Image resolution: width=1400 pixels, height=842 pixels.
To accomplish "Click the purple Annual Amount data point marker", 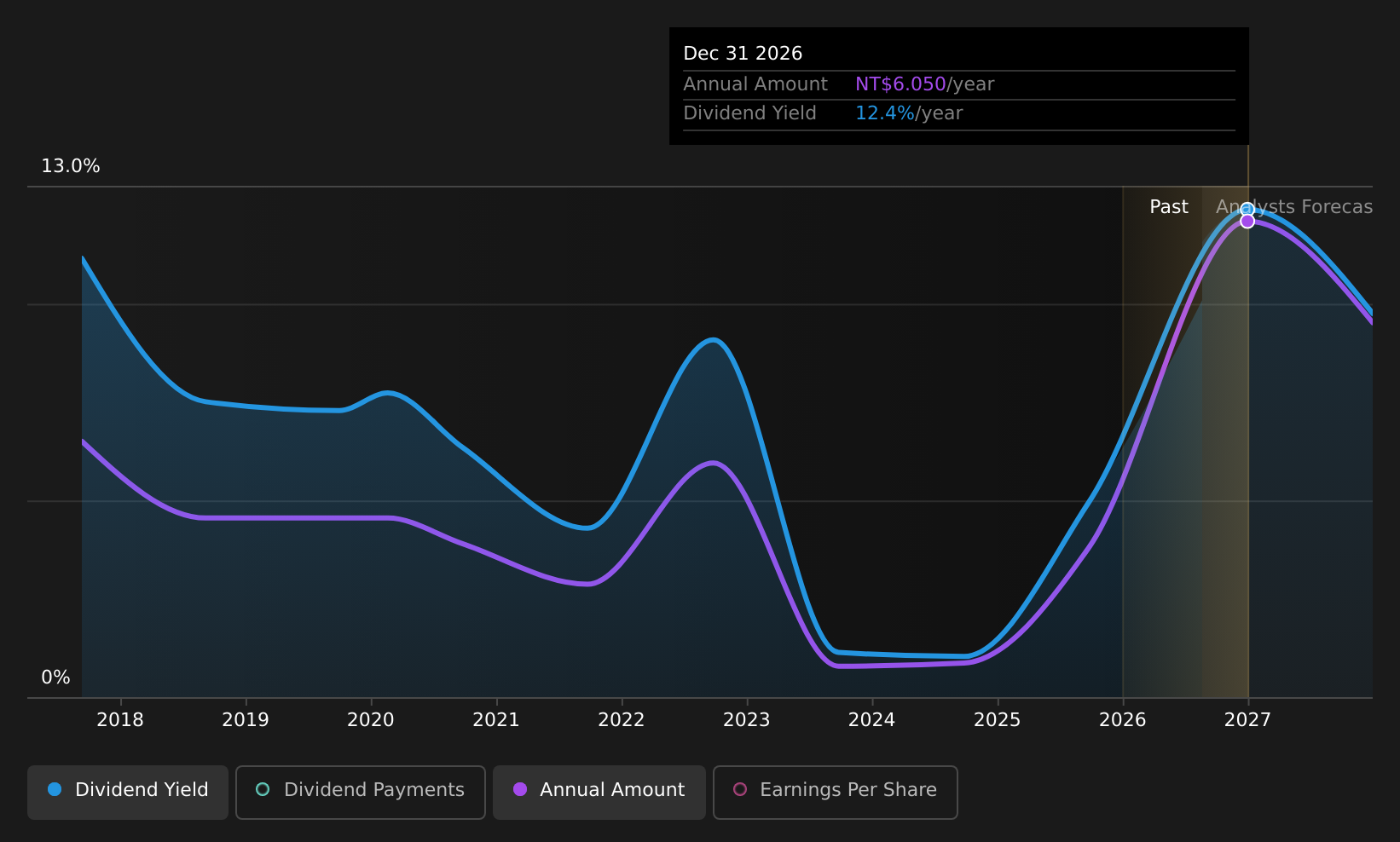I will pos(1247,222).
